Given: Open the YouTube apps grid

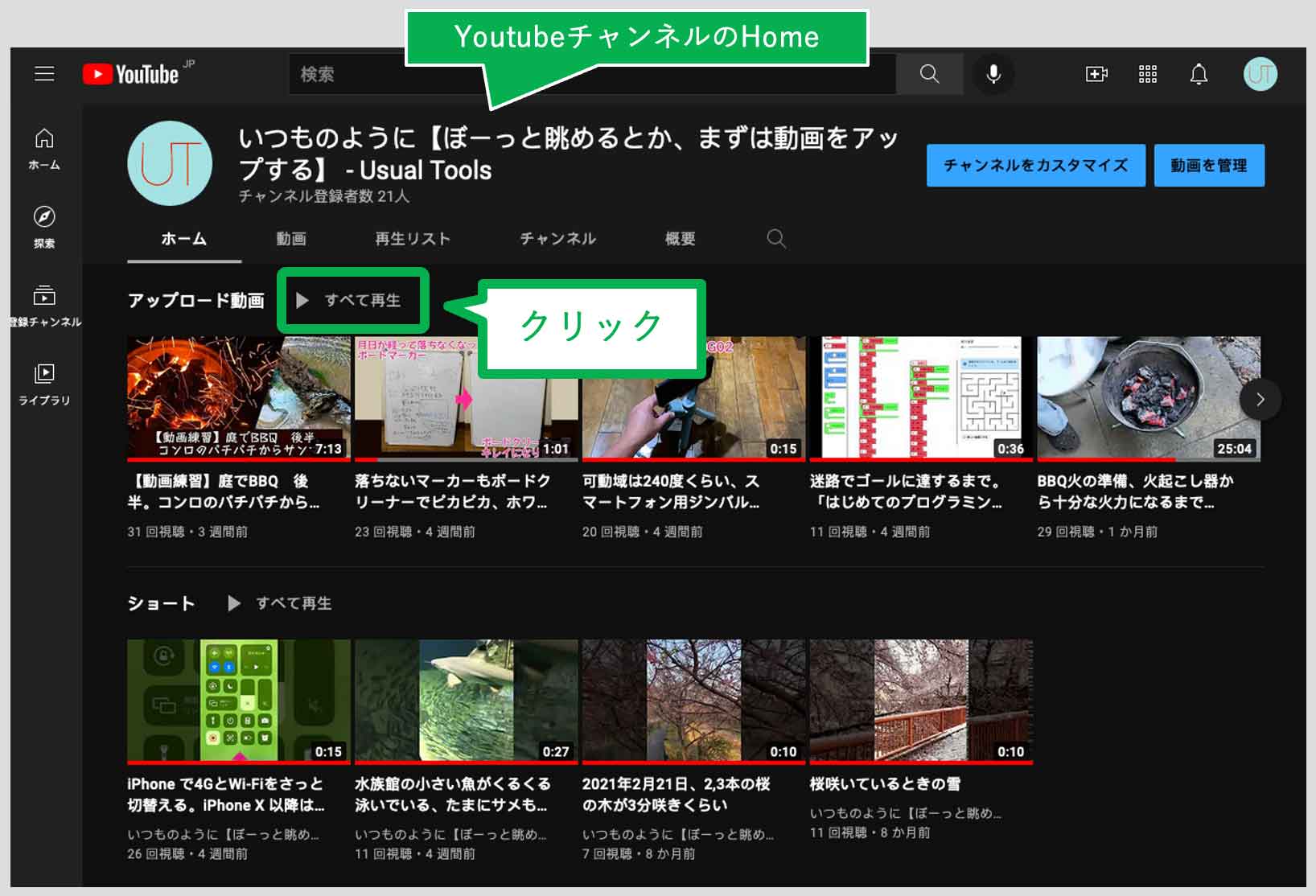Looking at the screenshot, I should (1148, 74).
